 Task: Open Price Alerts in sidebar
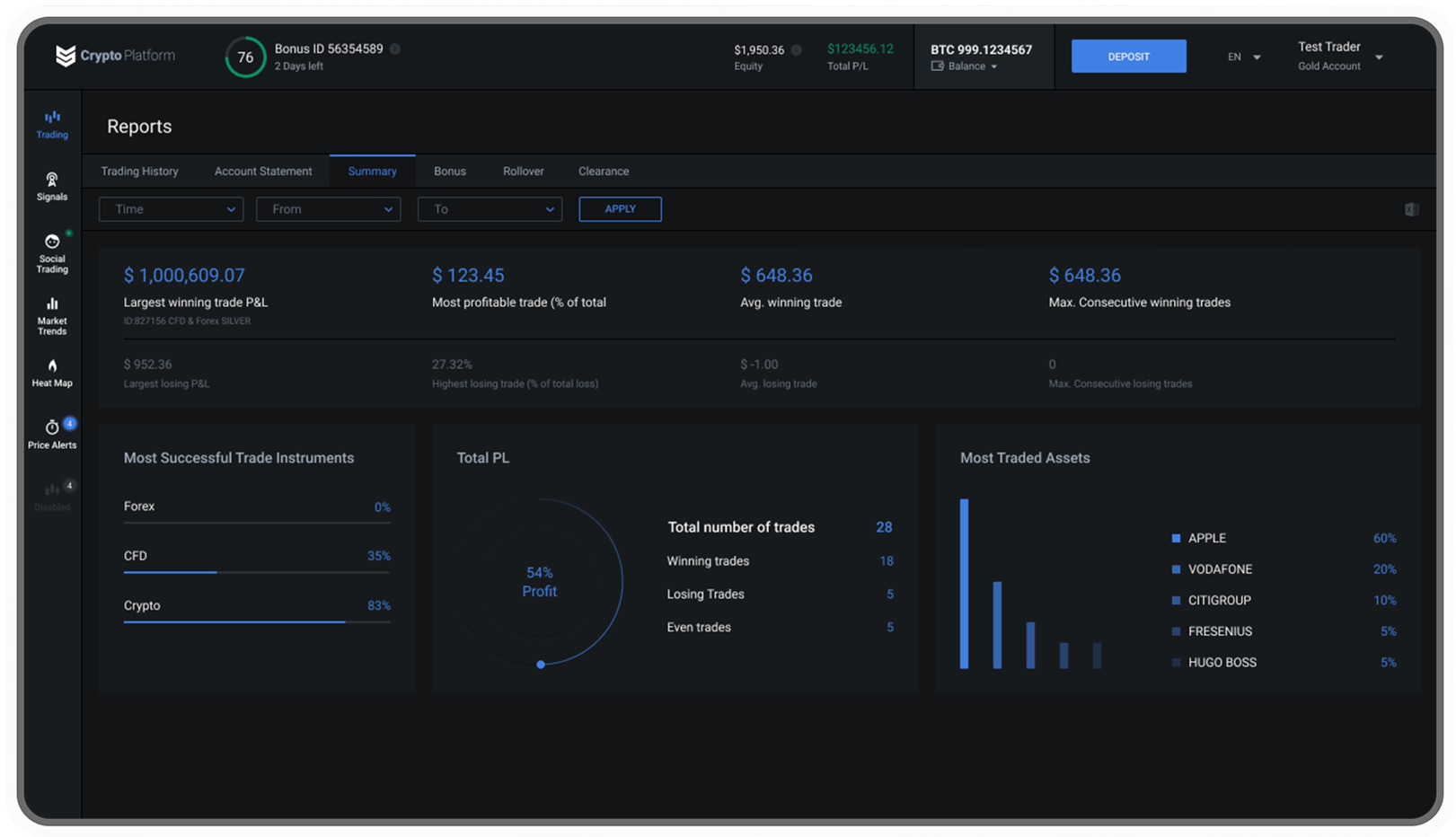click(x=52, y=435)
